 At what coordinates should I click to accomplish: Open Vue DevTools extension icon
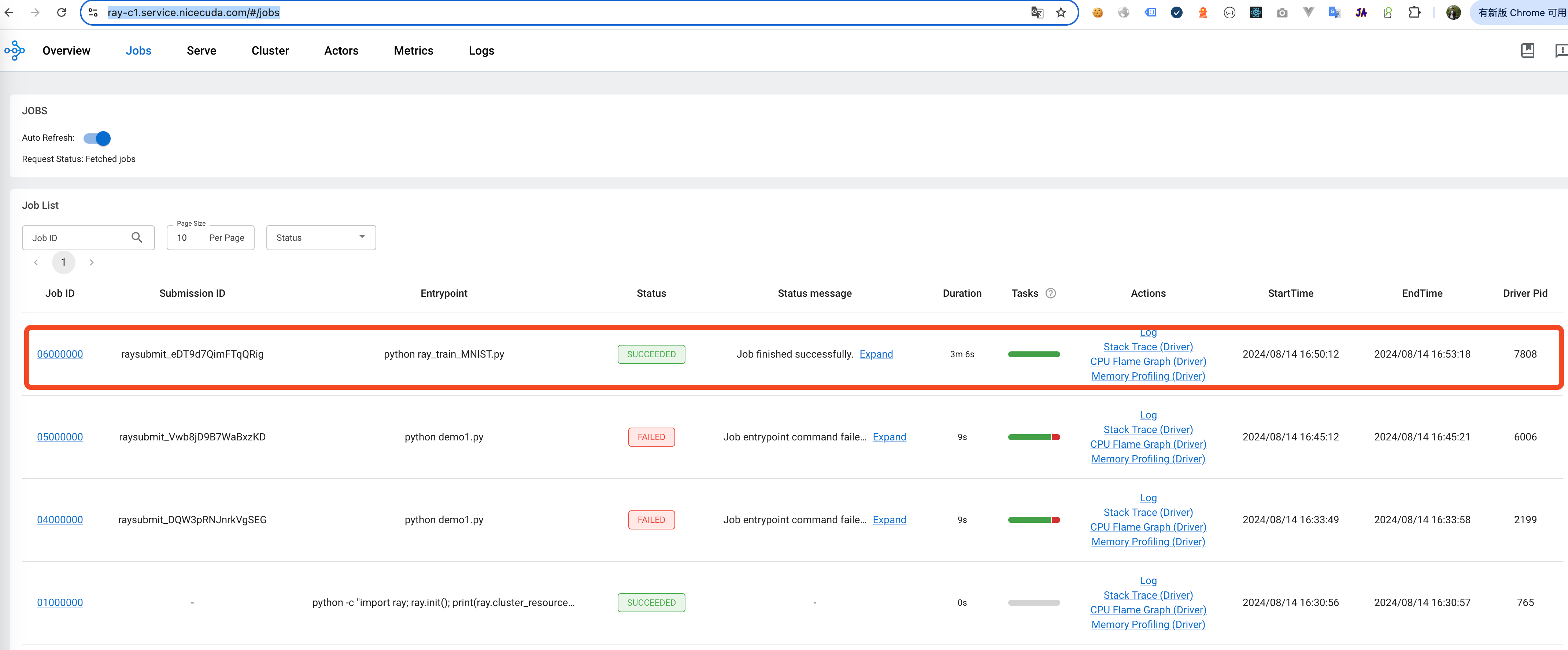click(x=1308, y=12)
